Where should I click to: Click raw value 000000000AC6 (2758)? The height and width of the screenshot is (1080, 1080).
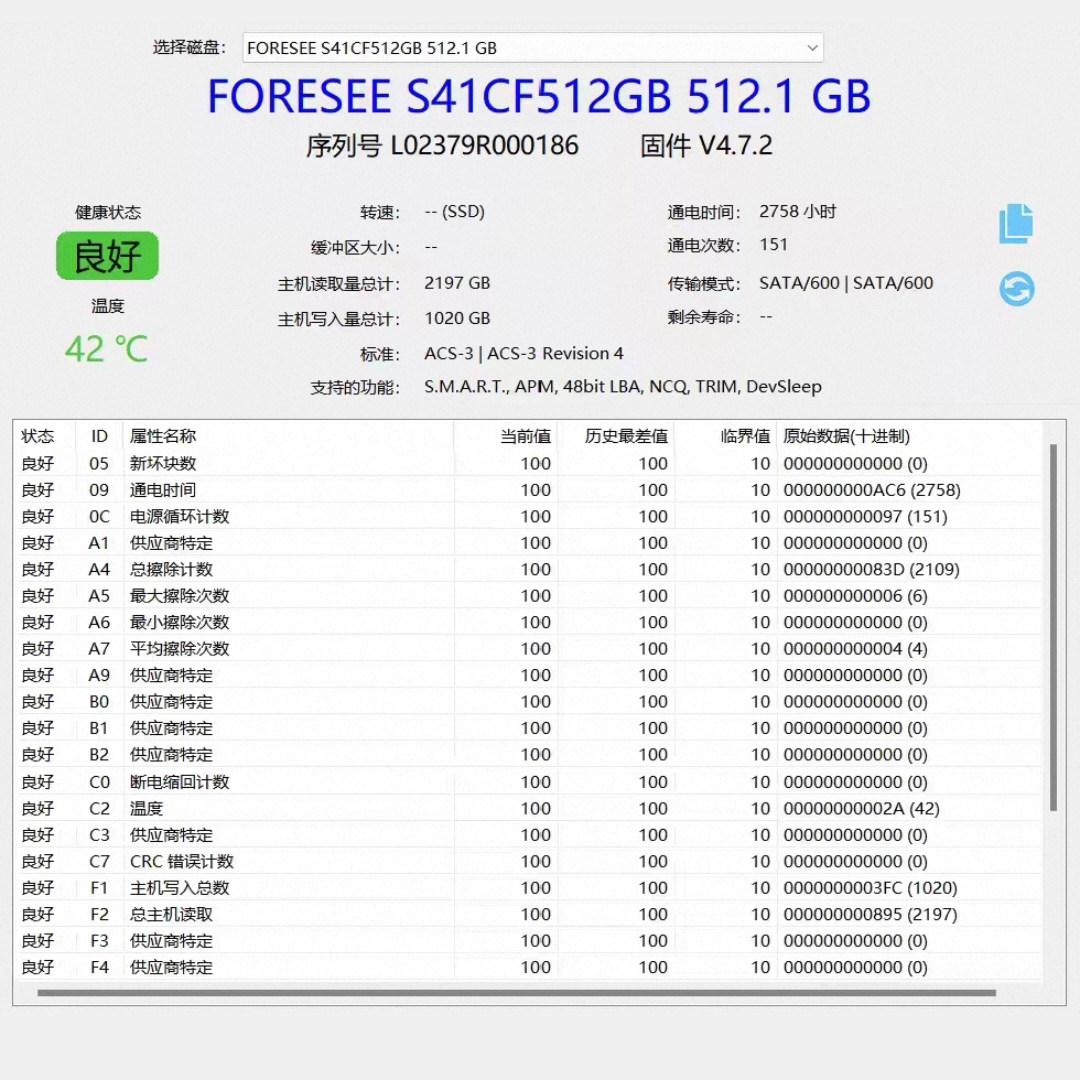click(871, 490)
